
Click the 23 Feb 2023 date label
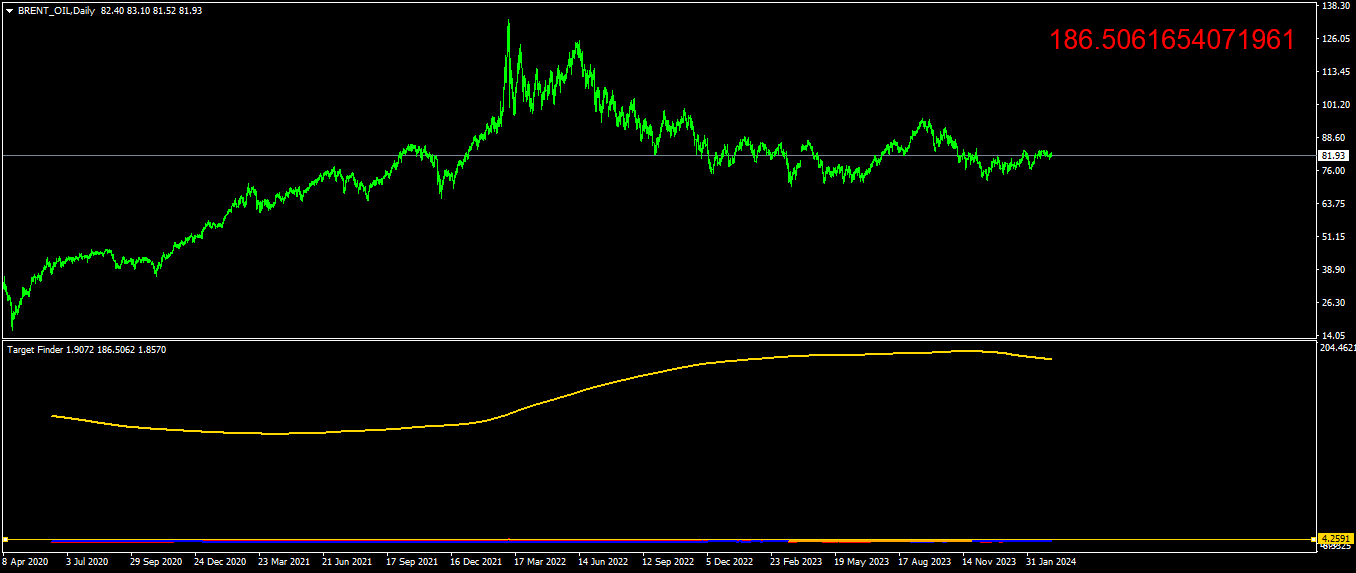797,562
